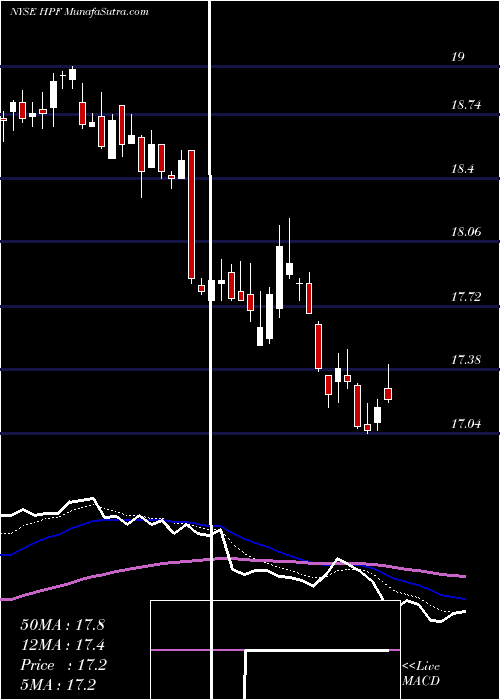
Task: Click the 18.74 price axis label
Action: coord(467,105)
